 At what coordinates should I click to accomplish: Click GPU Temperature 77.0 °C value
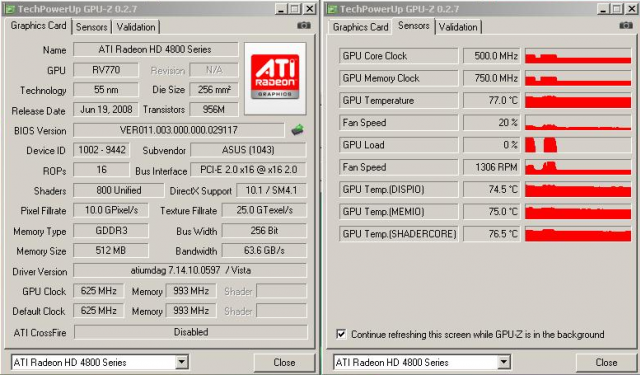491,100
